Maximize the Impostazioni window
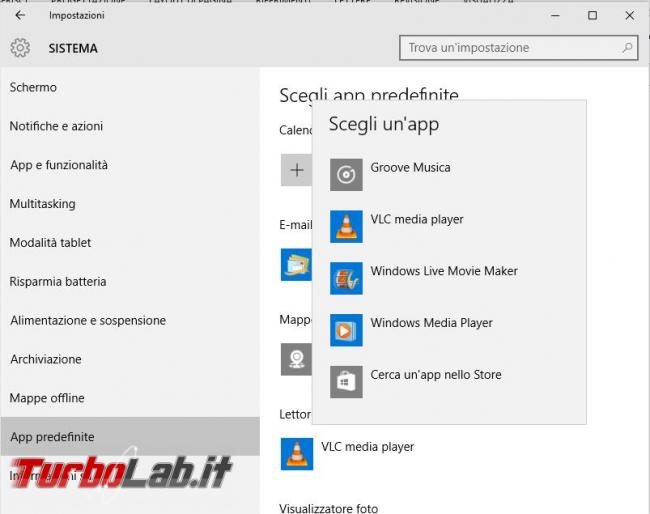Viewport: 650px width, 514px height. (593, 16)
